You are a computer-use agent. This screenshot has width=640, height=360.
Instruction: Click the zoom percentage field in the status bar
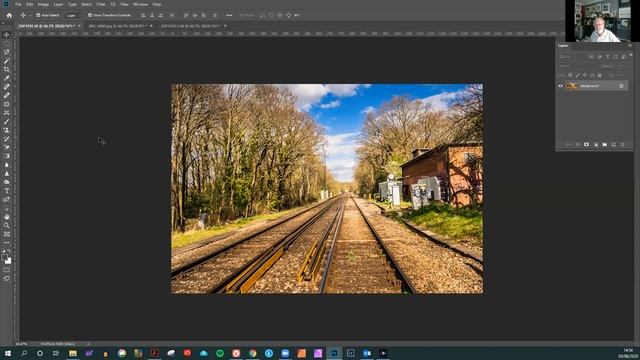(21, 344)
